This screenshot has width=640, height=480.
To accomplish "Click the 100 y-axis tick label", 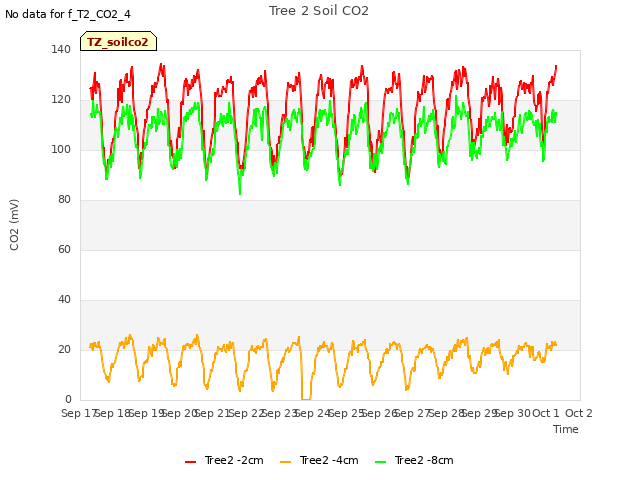I will pos(61,149).
